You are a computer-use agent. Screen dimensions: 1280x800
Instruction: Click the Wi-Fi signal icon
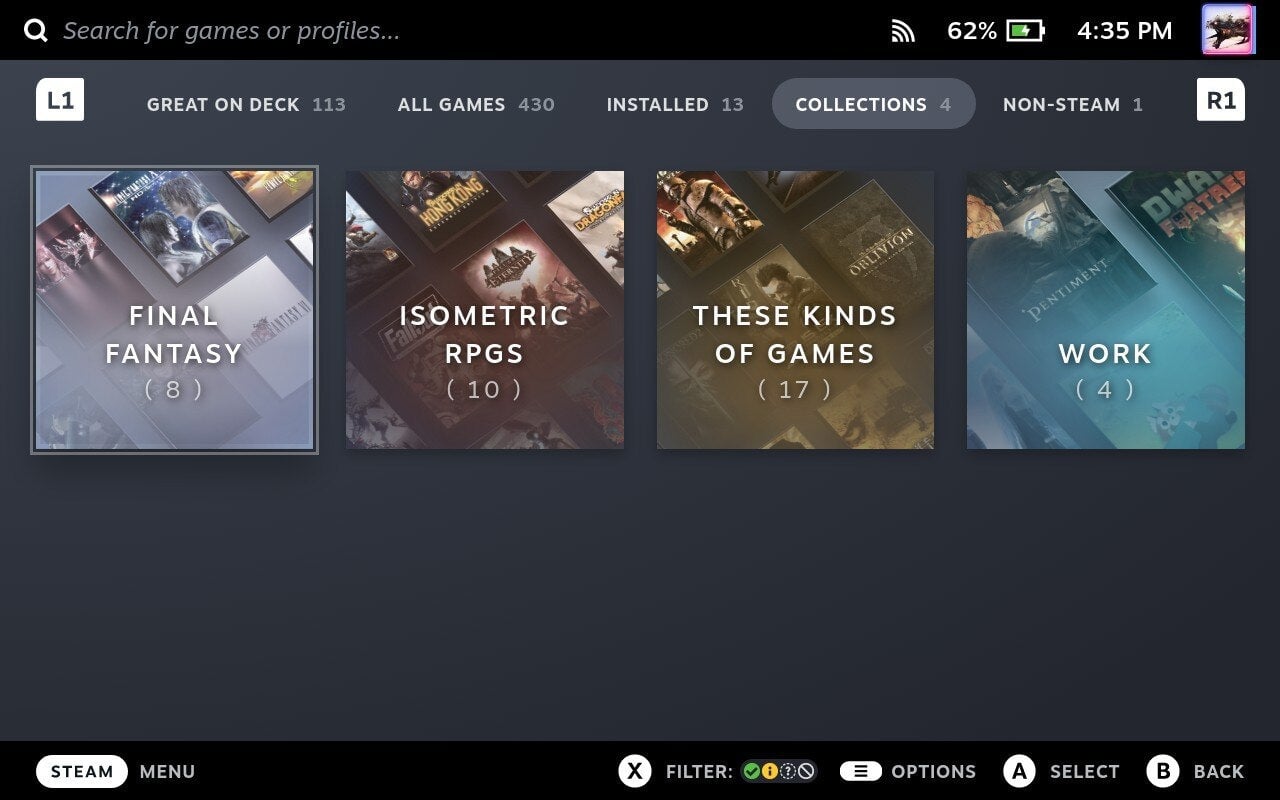coord(903,30)
